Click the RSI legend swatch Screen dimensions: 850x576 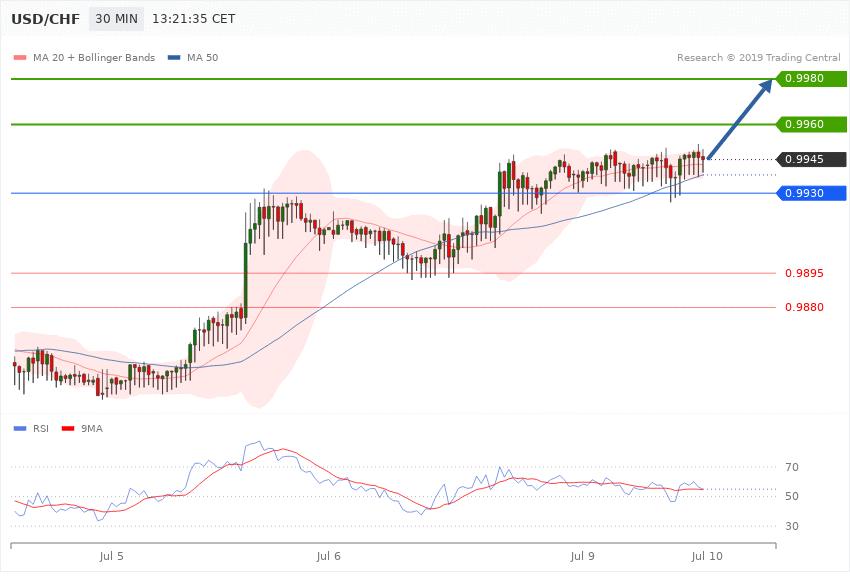pyautogui.click(x=20, y=429)
